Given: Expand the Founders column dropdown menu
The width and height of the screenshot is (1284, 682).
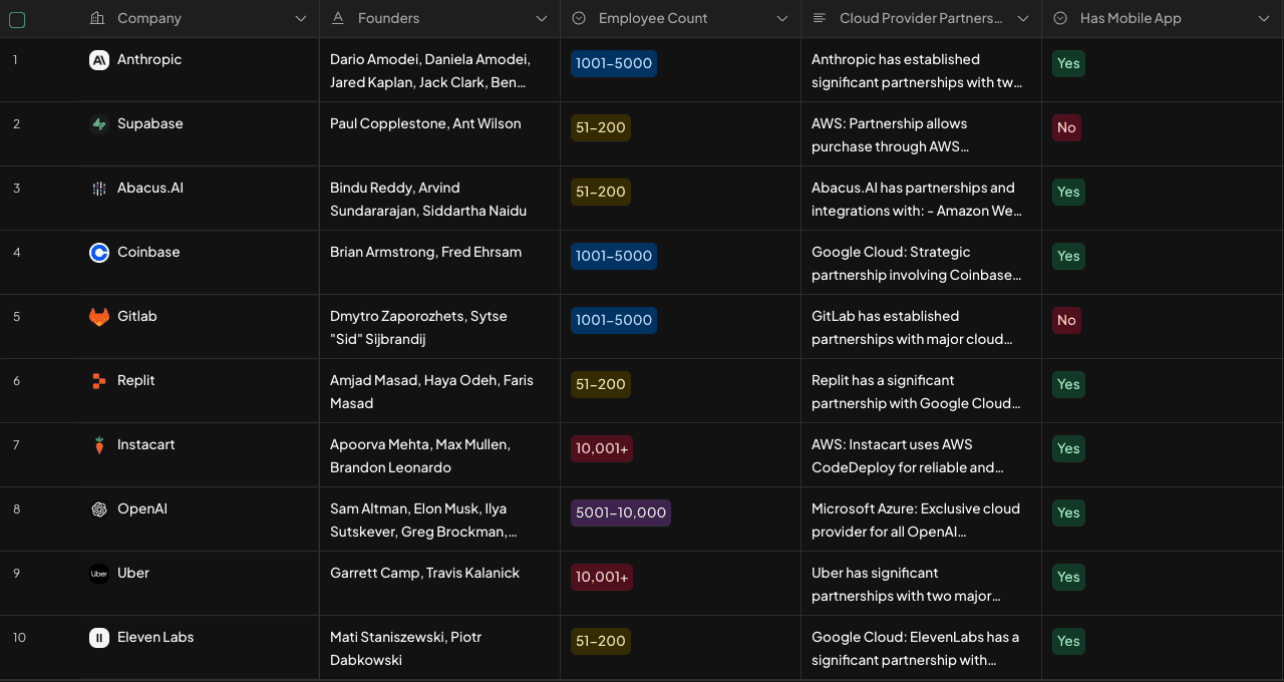Looking at the screenshot, I should [x=541, y=19].
